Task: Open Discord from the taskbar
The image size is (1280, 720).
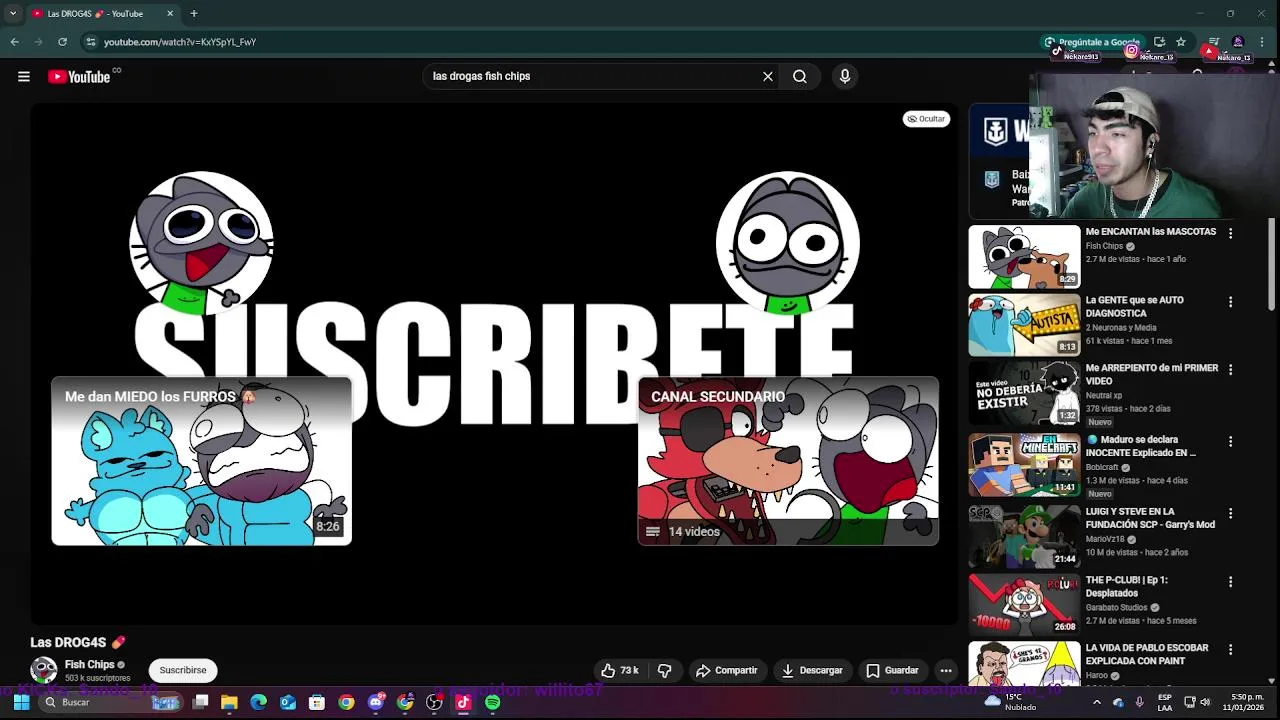Action: (x=376, y=702)
